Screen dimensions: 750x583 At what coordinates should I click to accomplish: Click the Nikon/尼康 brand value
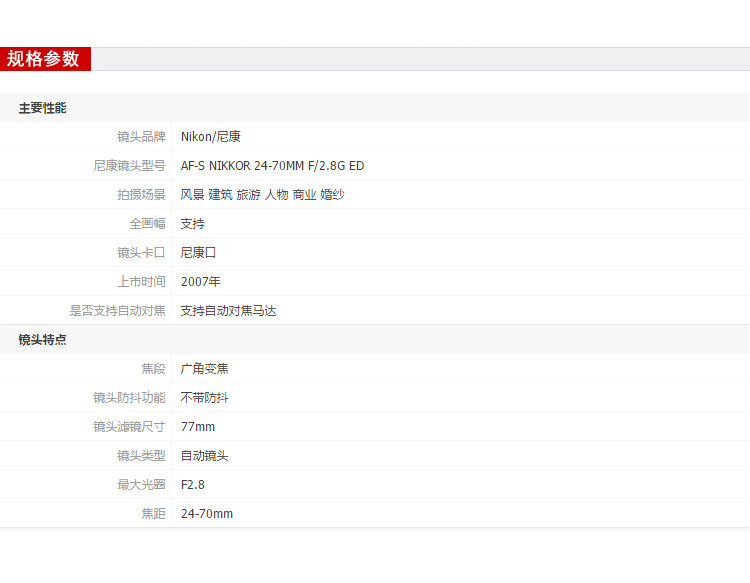click(x=210, y=137)
